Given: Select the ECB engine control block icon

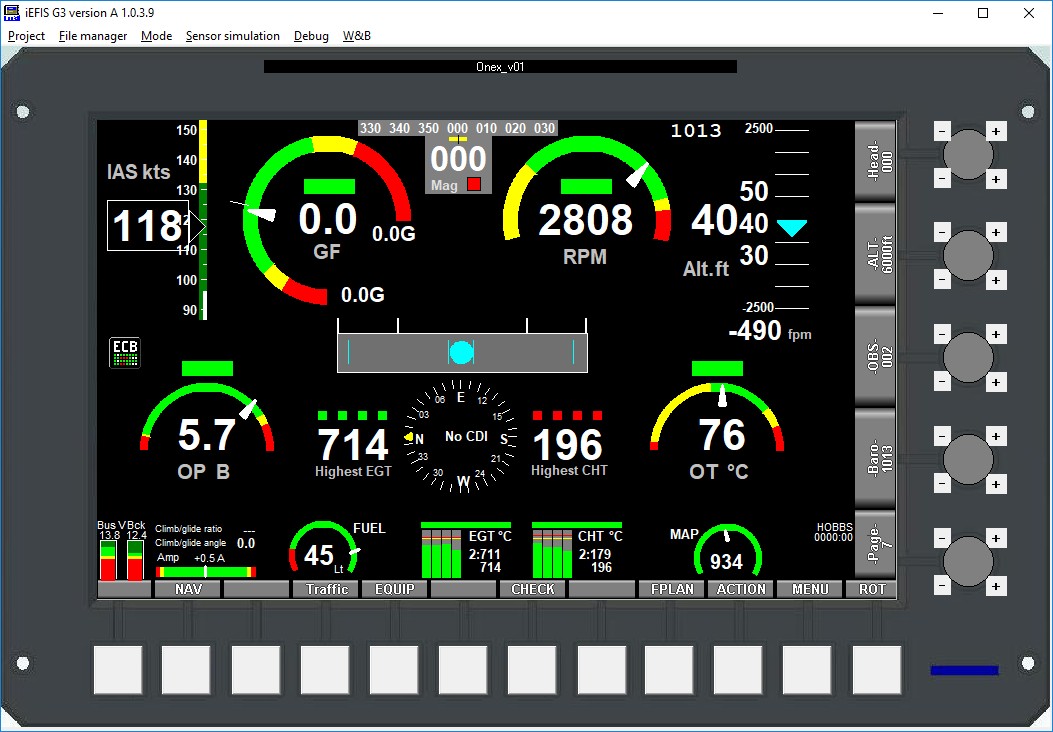Looking at the screenshot, I should coord(124,352).
